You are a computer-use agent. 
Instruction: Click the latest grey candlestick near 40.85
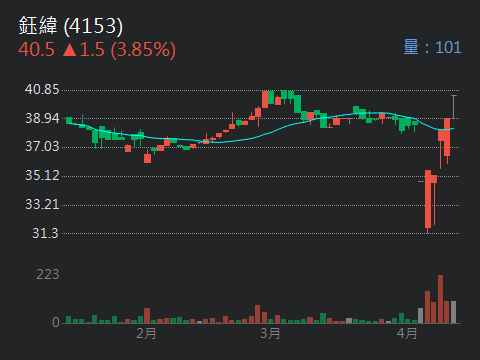pos(454,107)
